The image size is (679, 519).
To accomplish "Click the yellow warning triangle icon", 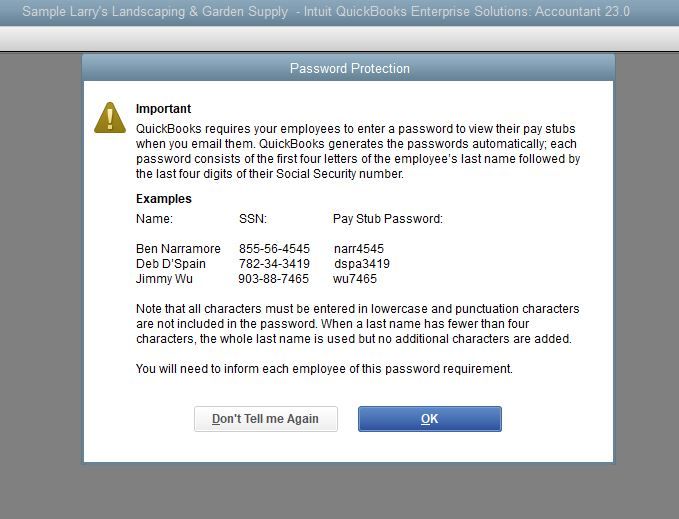I will 110,118.
